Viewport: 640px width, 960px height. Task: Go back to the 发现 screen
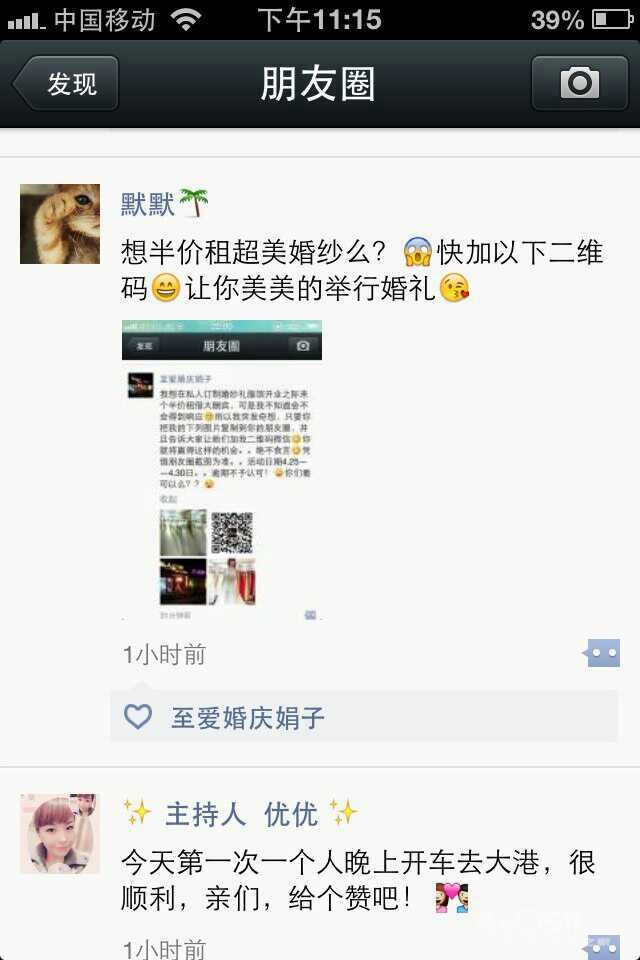pyautogui.click(x=66, y=83)
